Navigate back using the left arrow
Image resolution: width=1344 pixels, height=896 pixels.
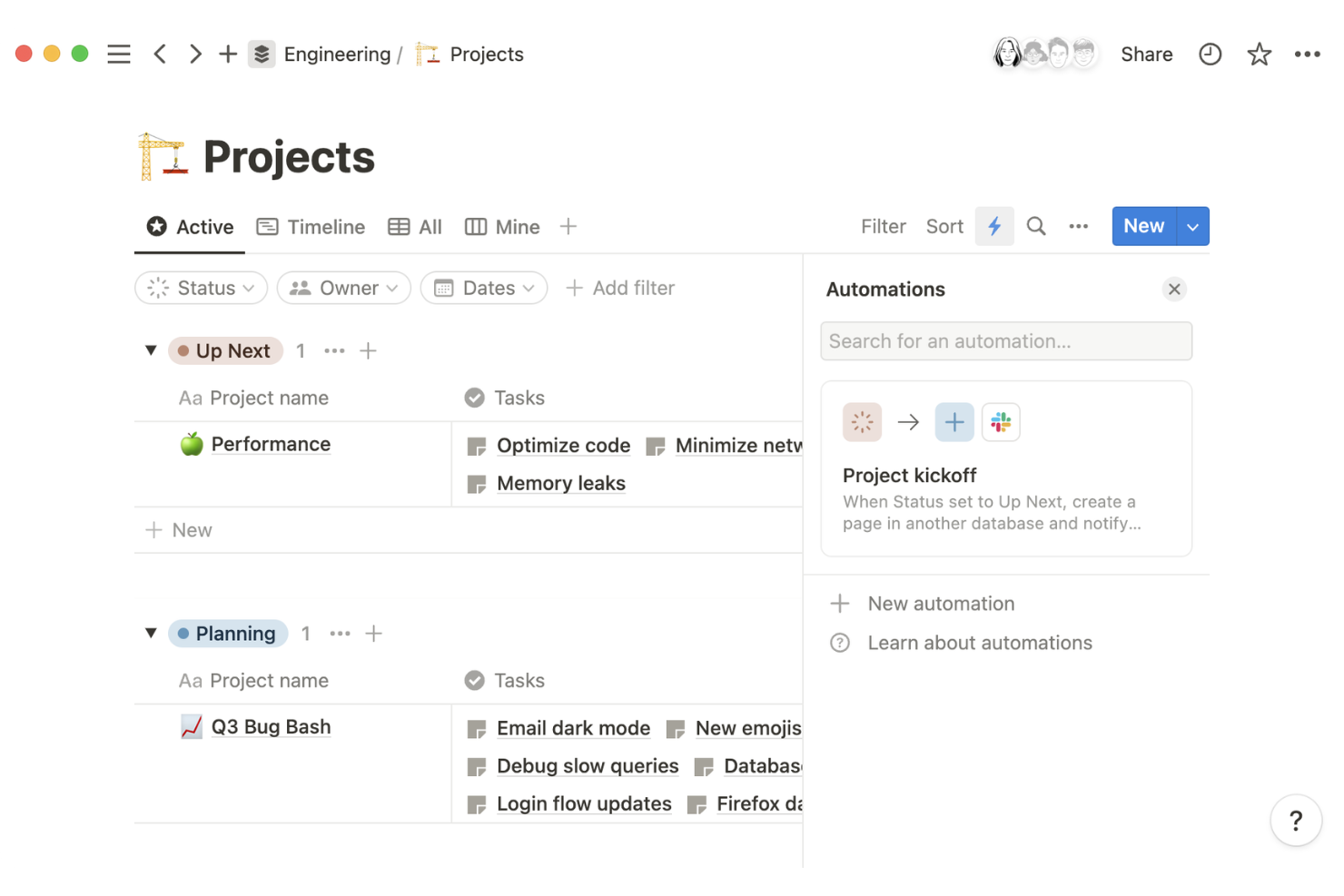(160, 54)
